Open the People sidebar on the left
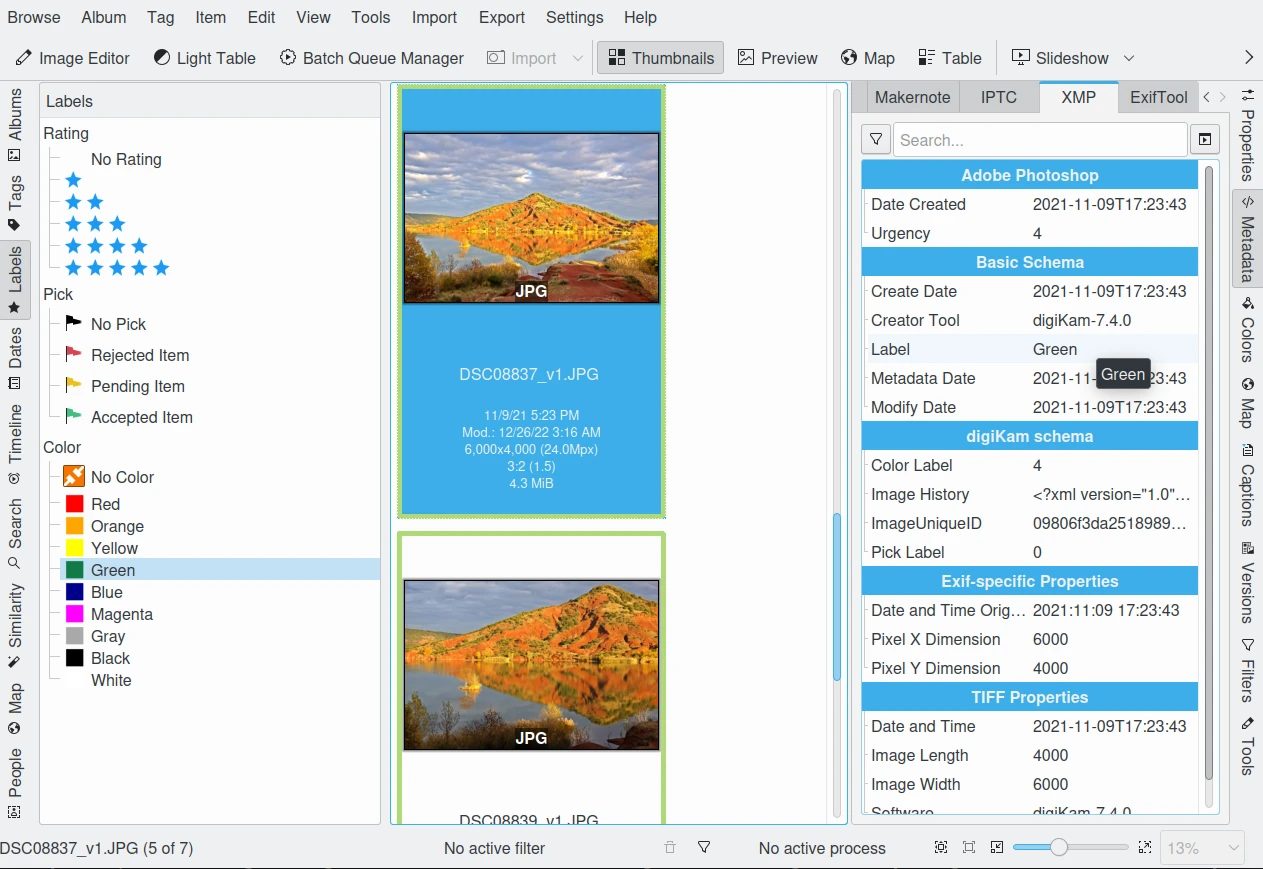Screen dimensions: 1263x869 (15, 782)
